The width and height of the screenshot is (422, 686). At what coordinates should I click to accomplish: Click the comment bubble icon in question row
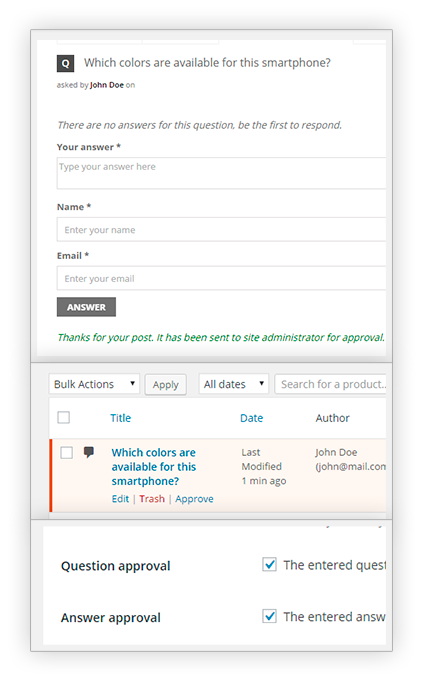click(89, 452)
